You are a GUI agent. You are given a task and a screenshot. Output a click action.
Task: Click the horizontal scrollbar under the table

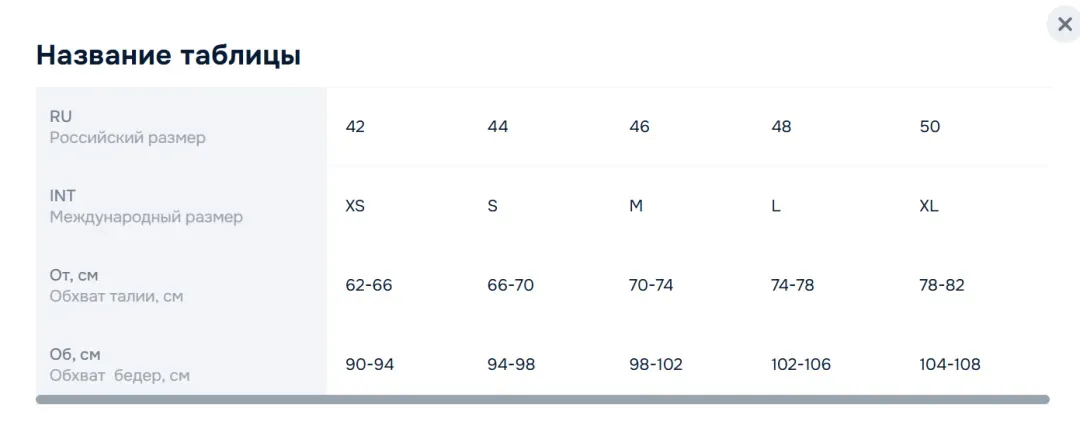coord(543,399)
